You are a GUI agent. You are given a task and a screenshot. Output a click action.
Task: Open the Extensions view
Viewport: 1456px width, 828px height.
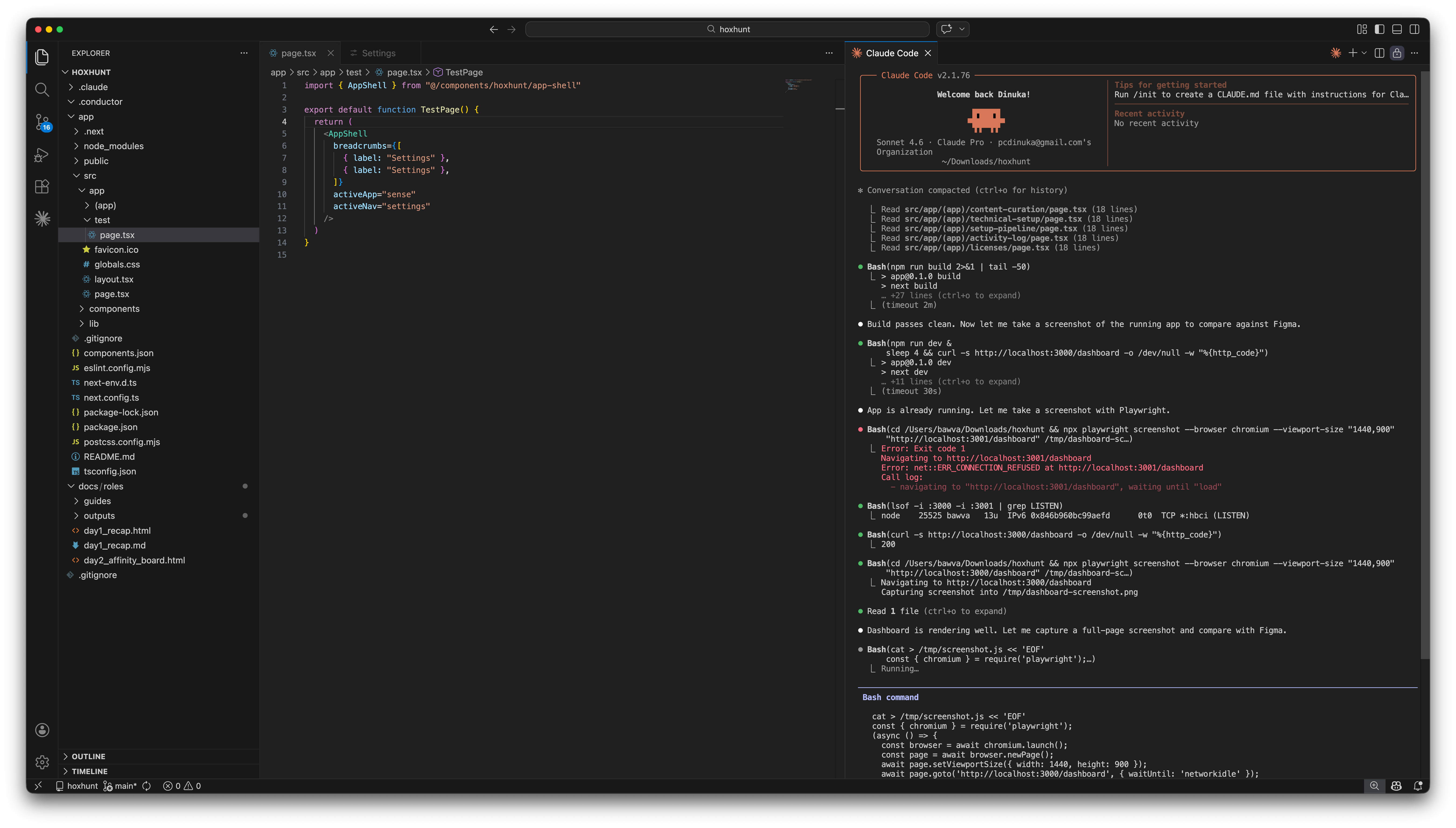[x=42, y=186]
